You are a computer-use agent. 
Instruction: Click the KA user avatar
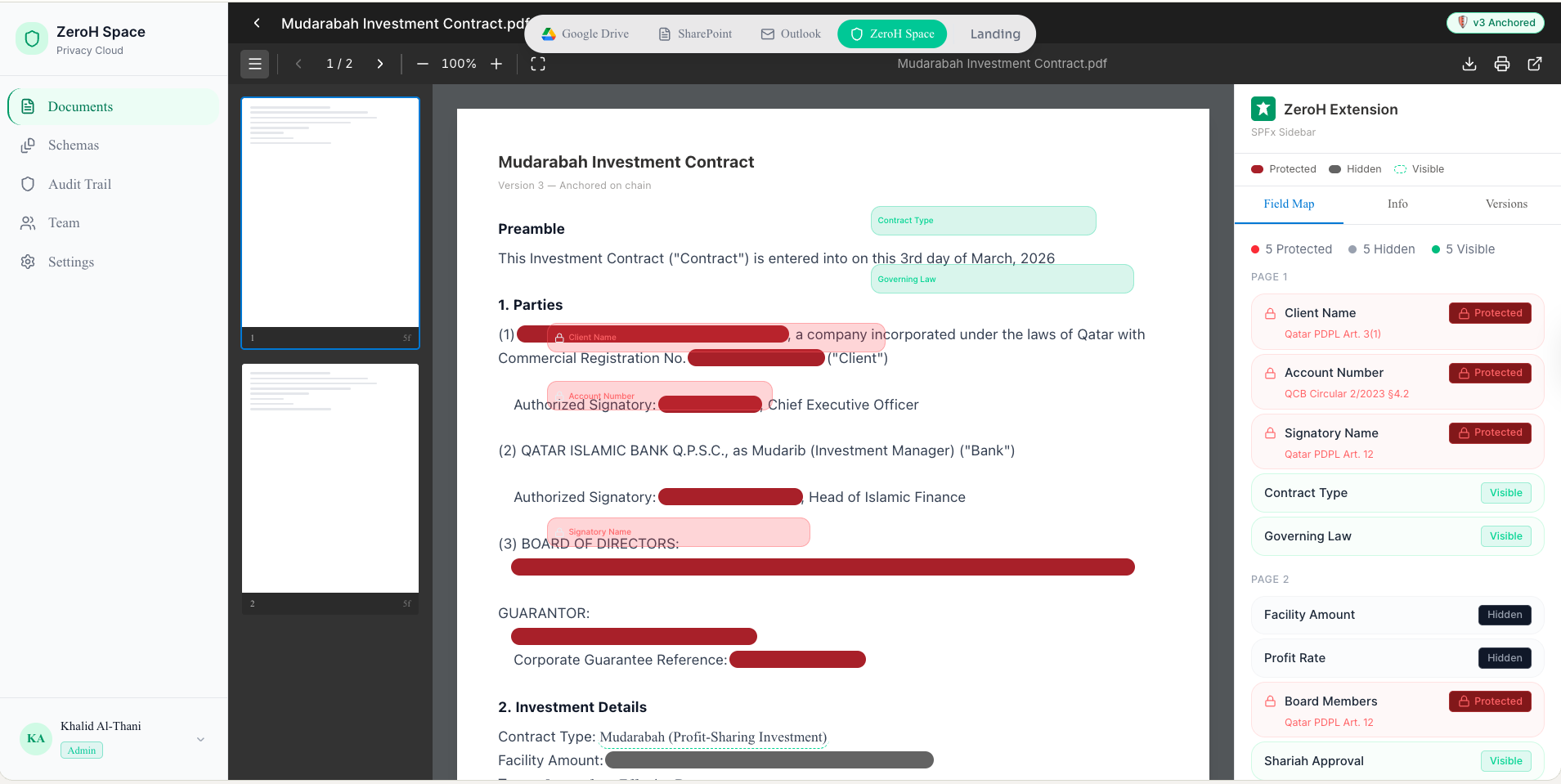[36, 739]
